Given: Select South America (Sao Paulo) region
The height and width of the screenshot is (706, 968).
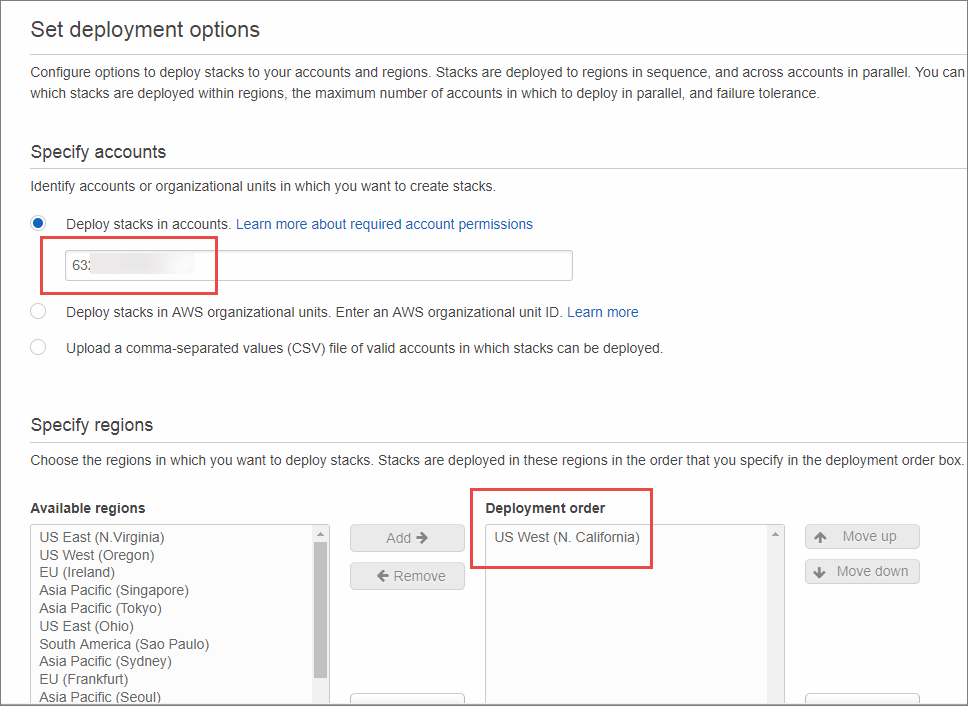Looking at the screenshot, I should tap(123, 644).
